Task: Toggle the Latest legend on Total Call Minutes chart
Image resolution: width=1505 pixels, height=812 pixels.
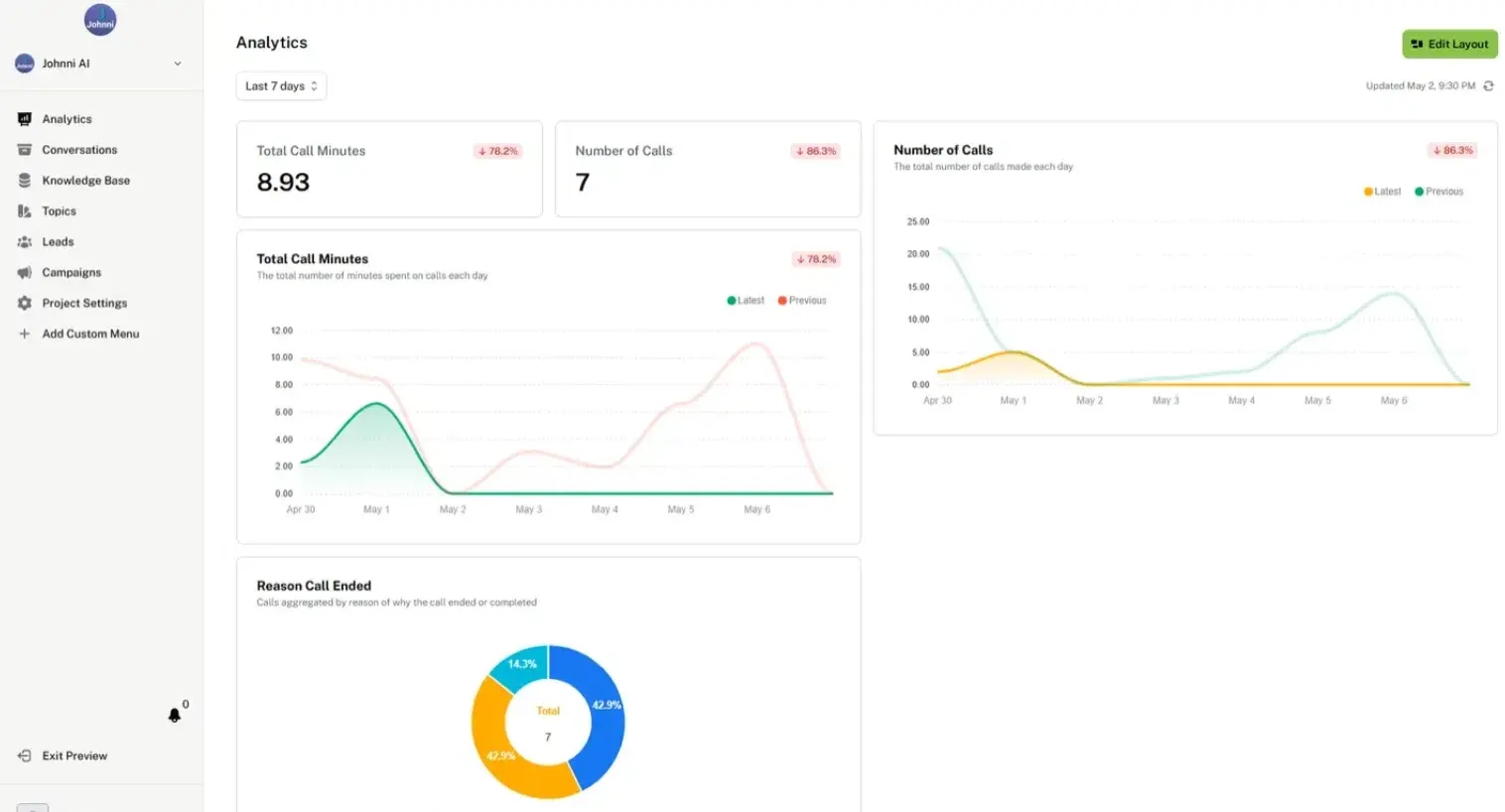Action: point(746,300)
